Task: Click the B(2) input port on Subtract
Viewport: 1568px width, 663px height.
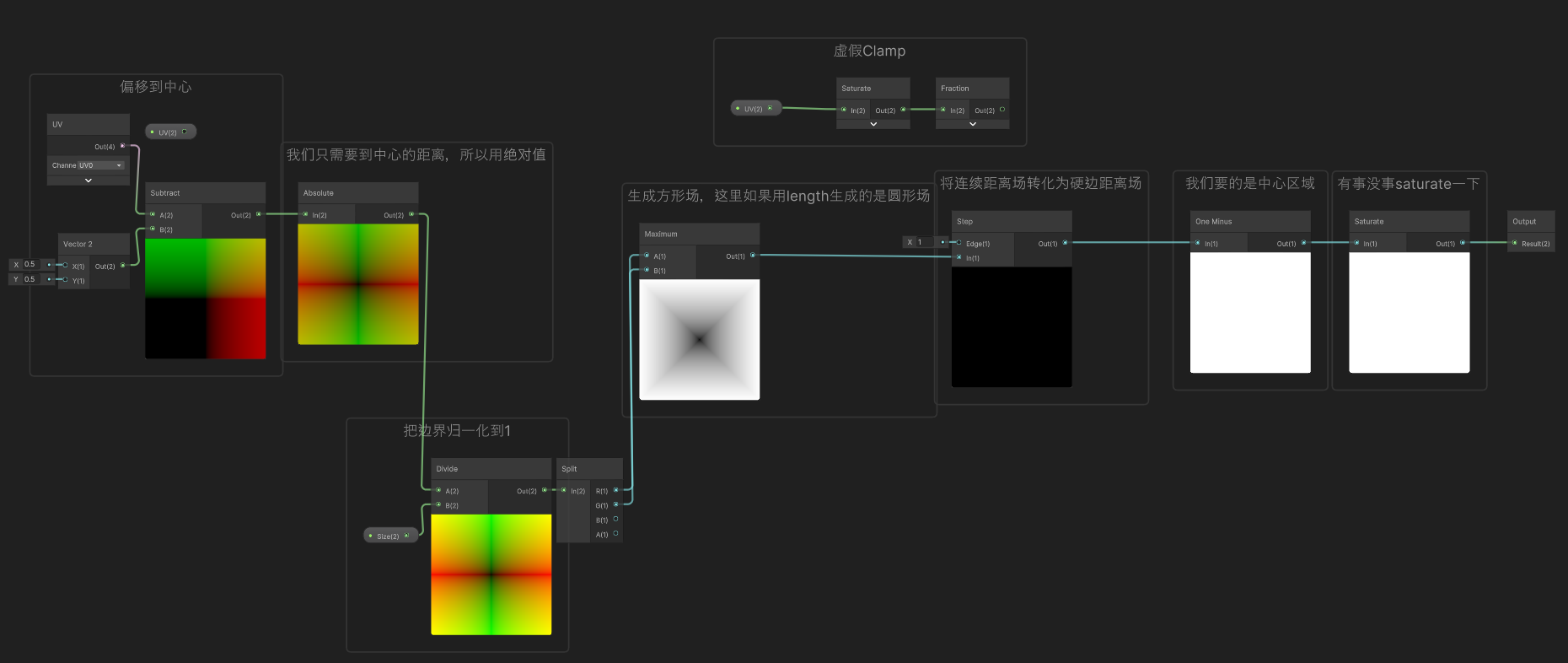Action: point(153,229)
